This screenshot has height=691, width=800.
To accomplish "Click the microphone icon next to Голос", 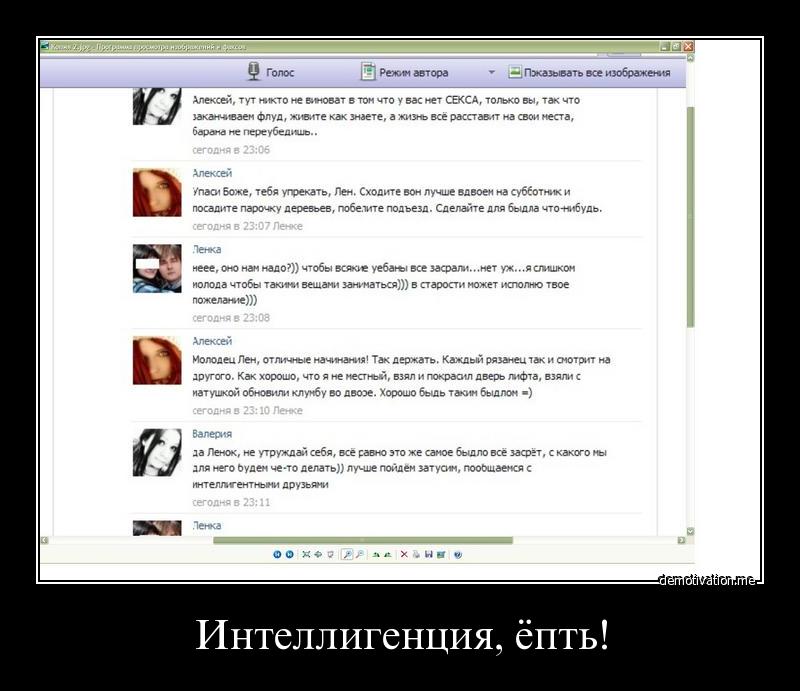I will click(x=254, y=71).
